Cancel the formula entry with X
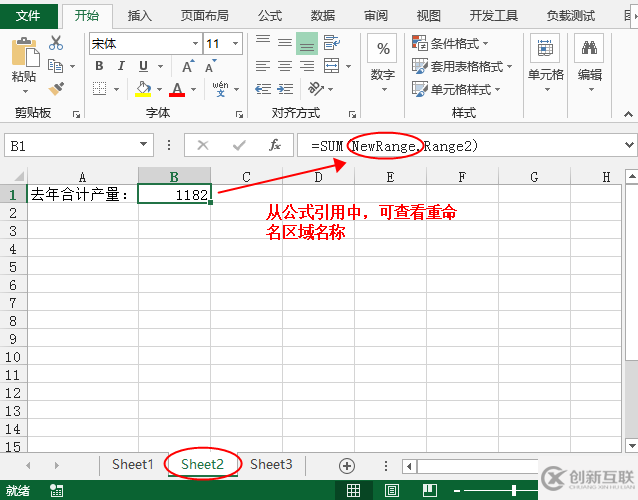 point(203,145)
